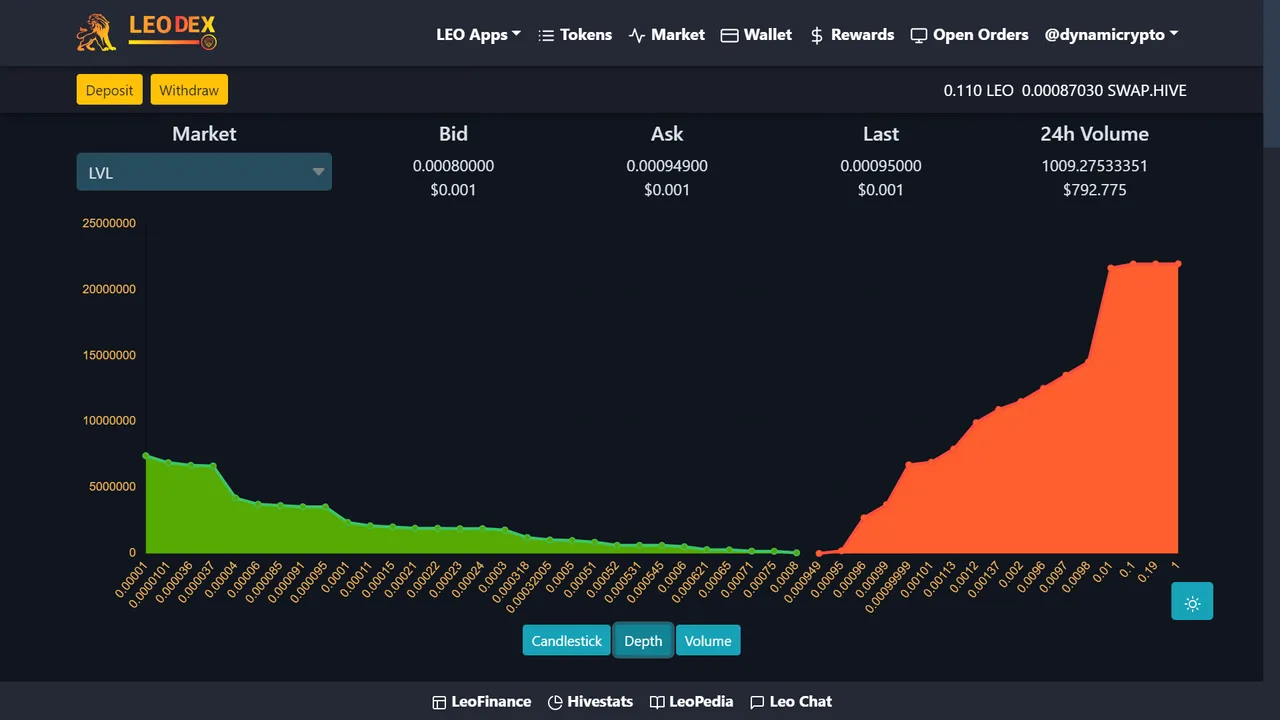The width and height of the screenshot is (1280, 720).
Task: Expand the LEO Apps dropdown menu
Action: tap(479, 34)
